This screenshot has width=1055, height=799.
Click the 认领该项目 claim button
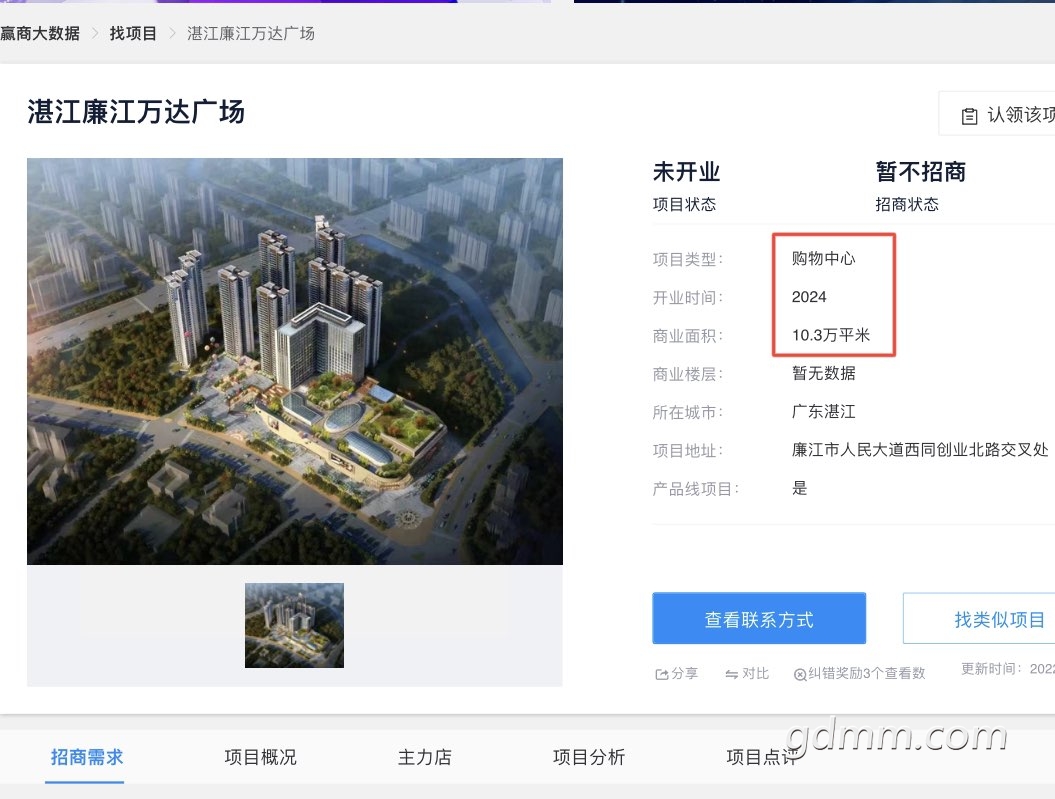[997, 114]
